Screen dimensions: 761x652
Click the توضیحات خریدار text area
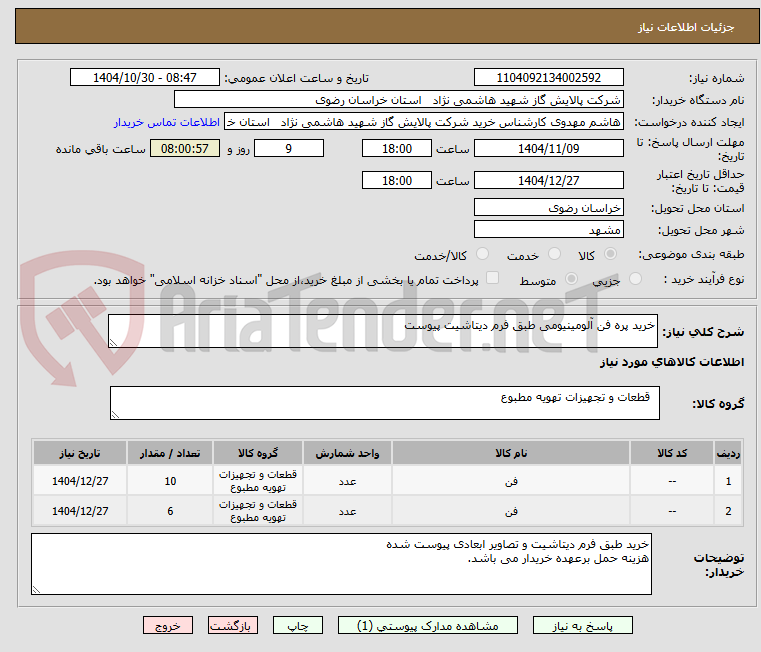point(341,564)
